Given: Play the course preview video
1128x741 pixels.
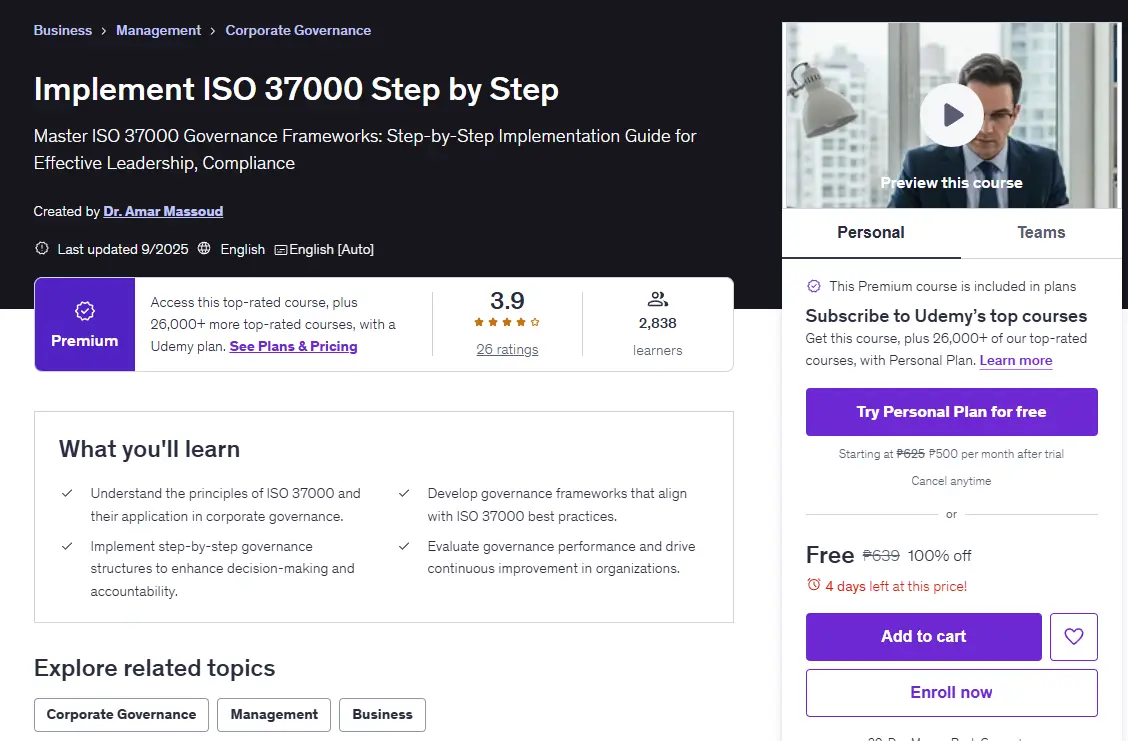Looking at the screenshot, I should pos(952,115).
